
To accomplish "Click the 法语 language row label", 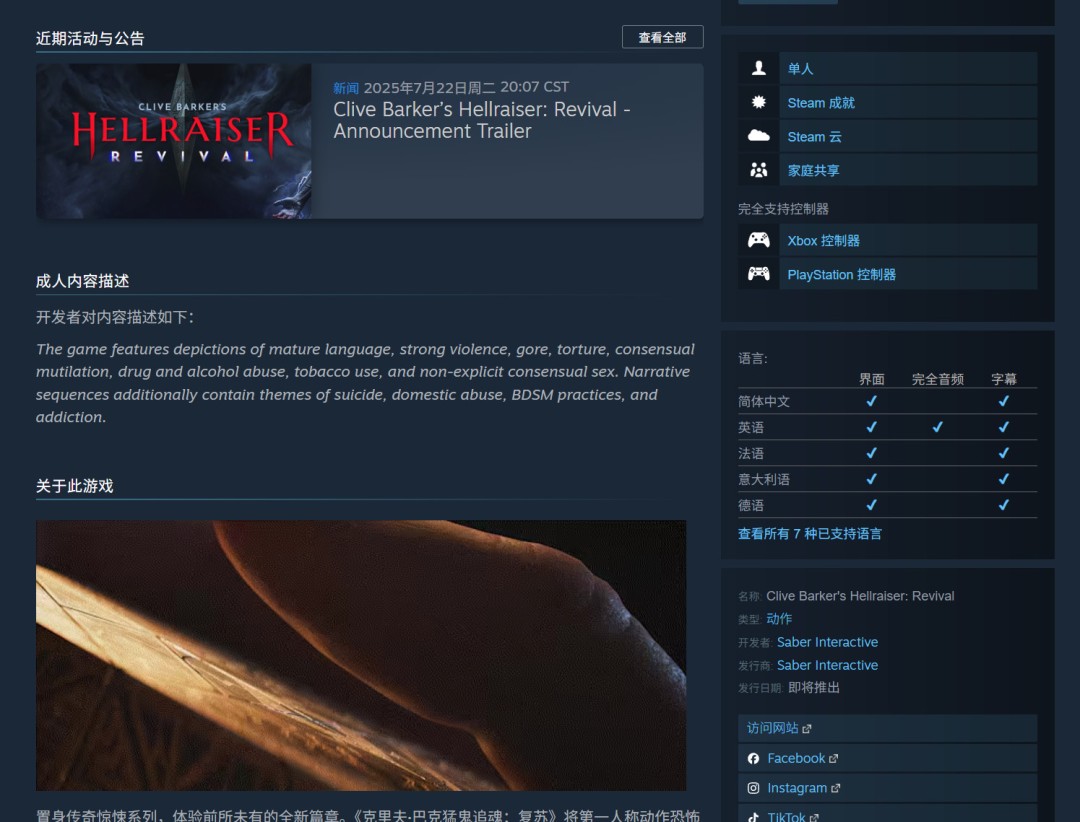I will click(751, 453).
